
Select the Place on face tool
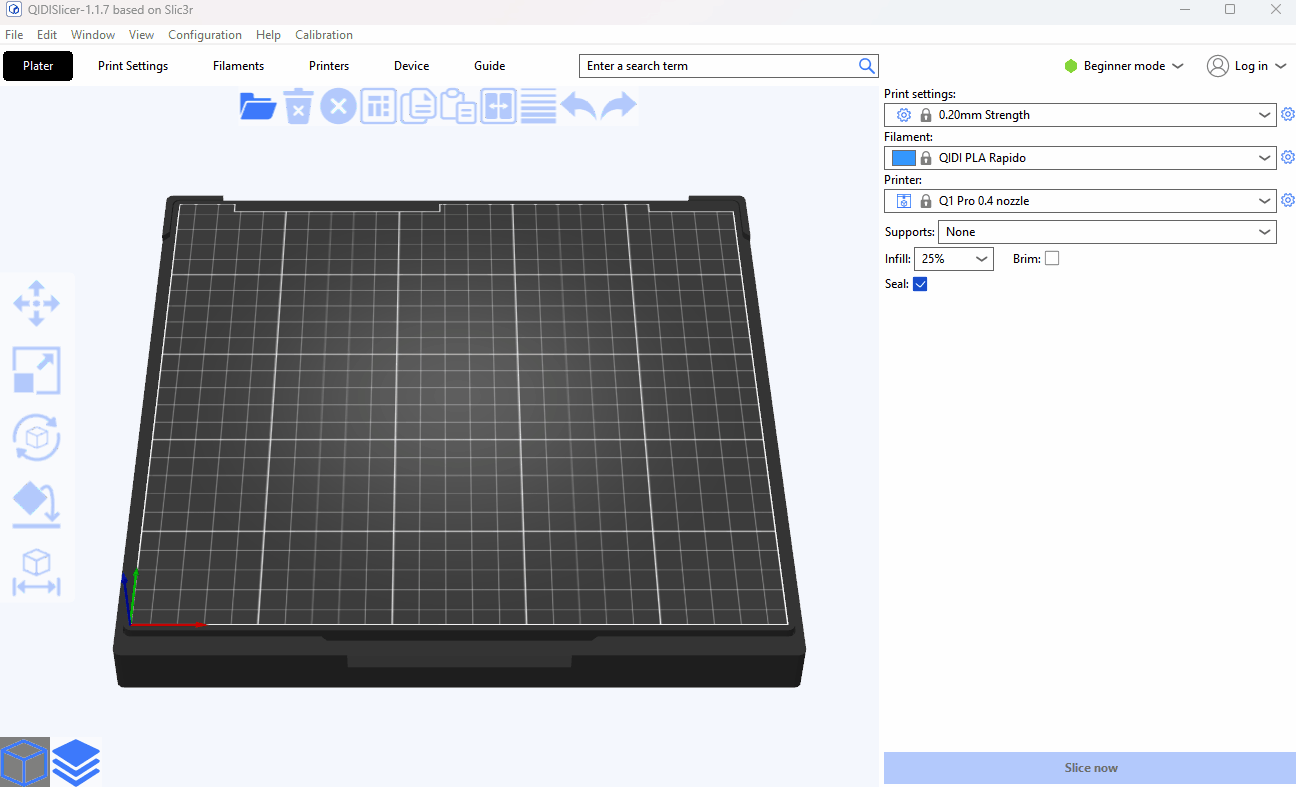(37, 504)
